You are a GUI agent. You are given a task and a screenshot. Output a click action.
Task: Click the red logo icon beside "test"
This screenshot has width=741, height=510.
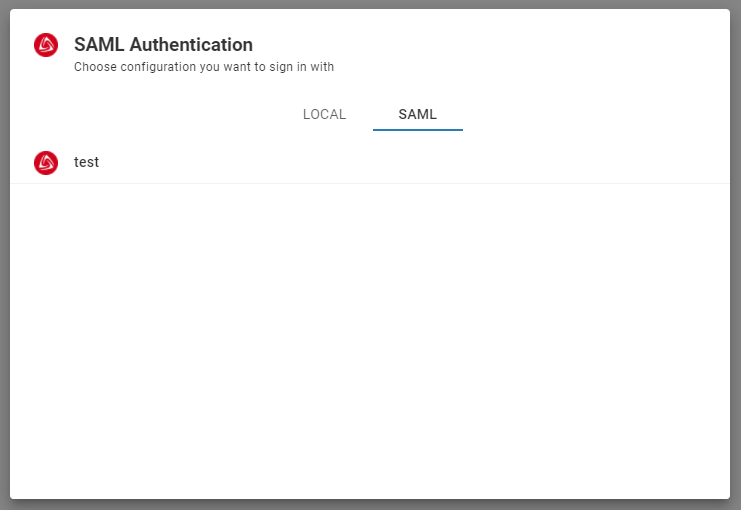coord(46,163)
